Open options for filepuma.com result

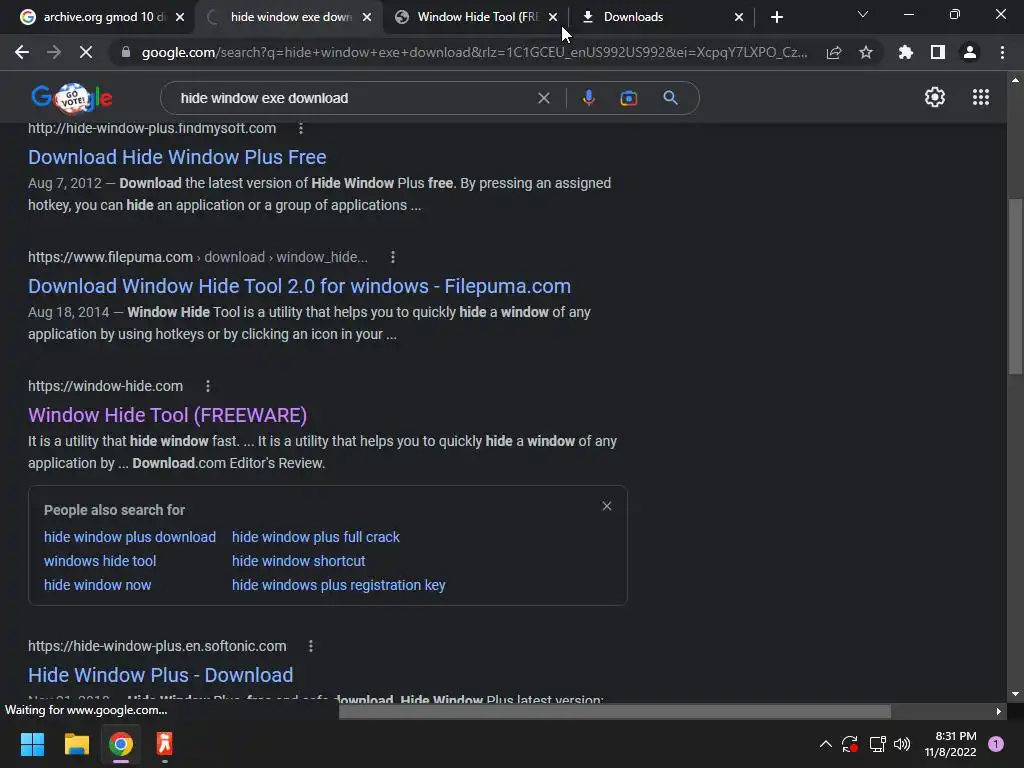coord(392,257)
